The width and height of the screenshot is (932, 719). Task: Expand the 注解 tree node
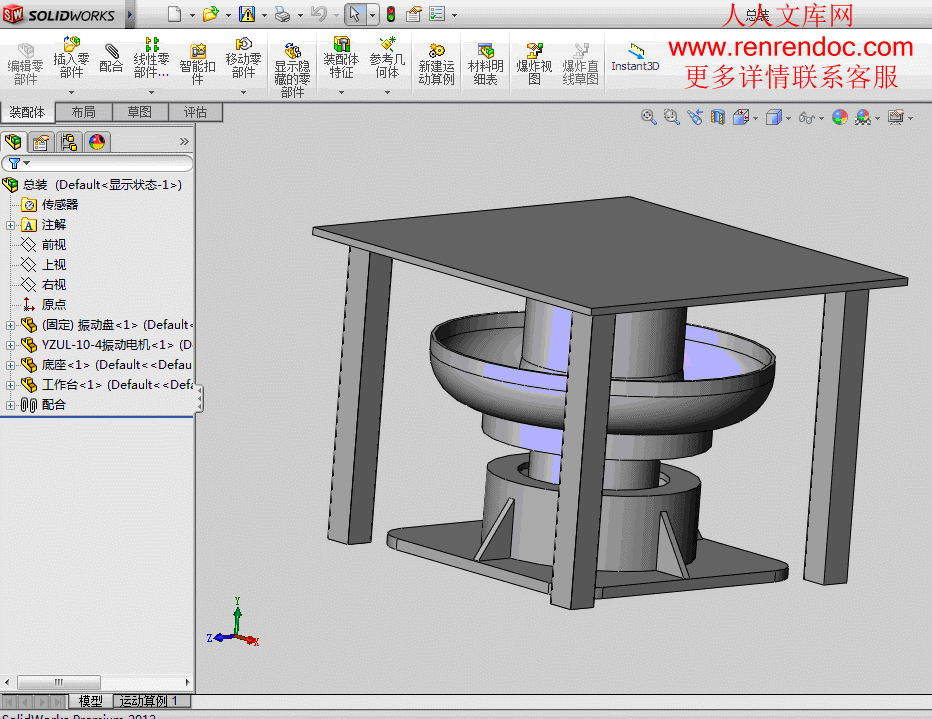tap(10, 225)
